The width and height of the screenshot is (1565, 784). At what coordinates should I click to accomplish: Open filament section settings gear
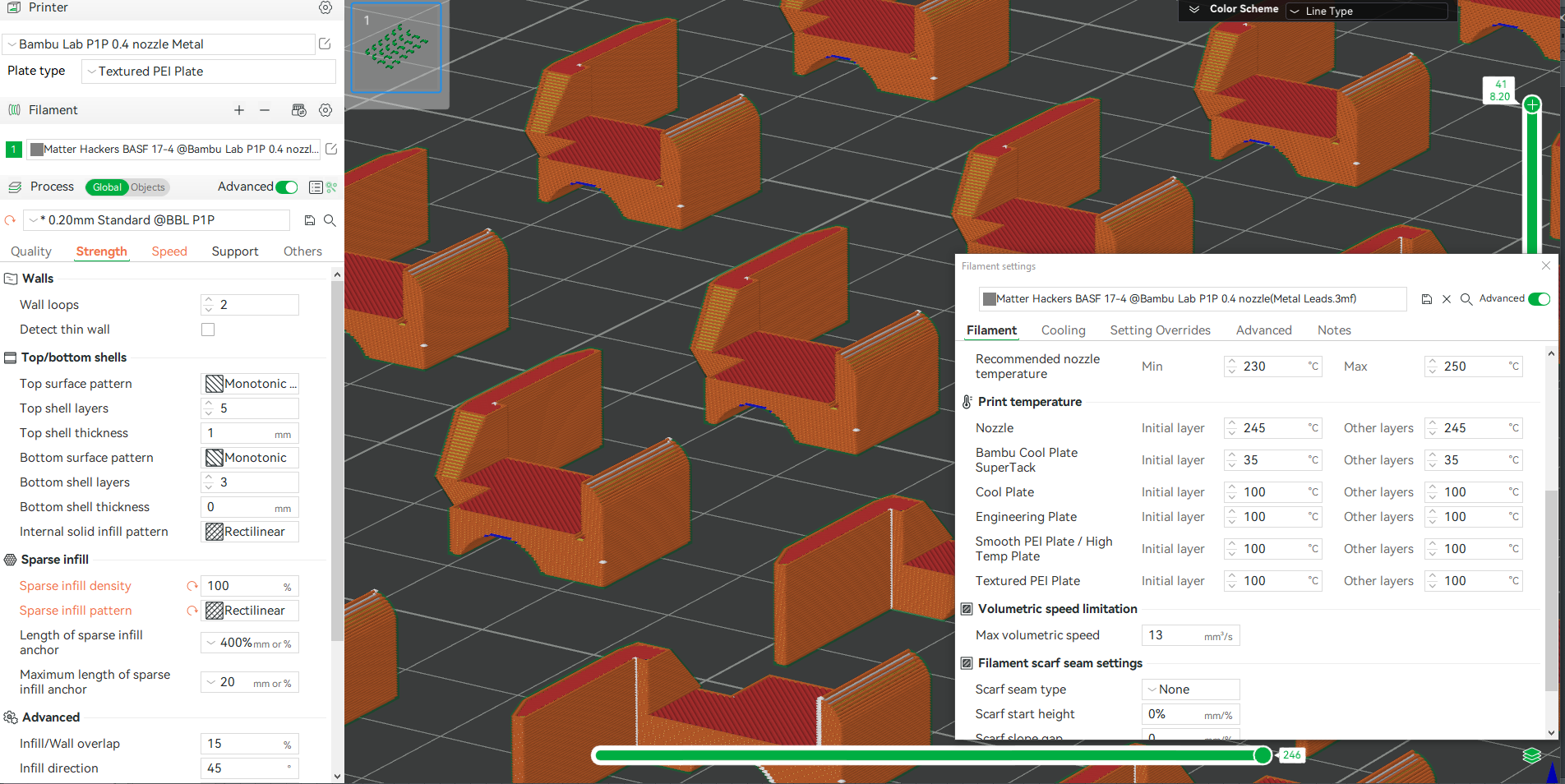click(x=325, y=110)
